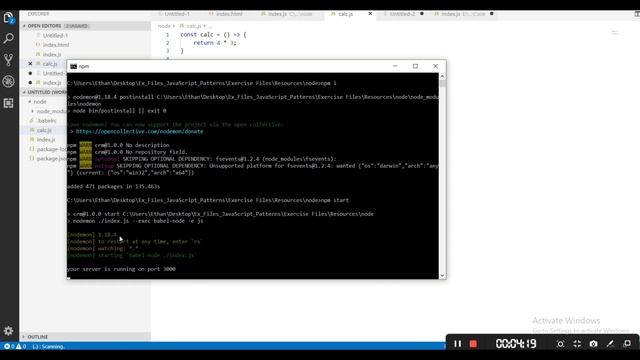Click the recorder overlapping windows icon
640x360 pixels.
click(x=627, y=344)
